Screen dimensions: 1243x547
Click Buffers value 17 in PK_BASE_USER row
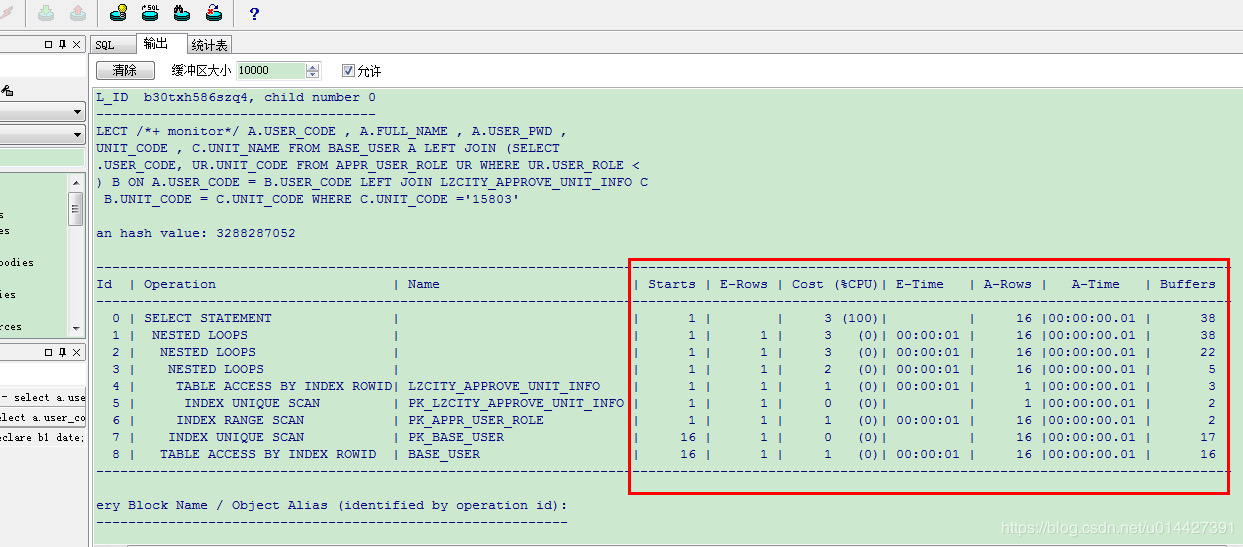coord(1208,437)
